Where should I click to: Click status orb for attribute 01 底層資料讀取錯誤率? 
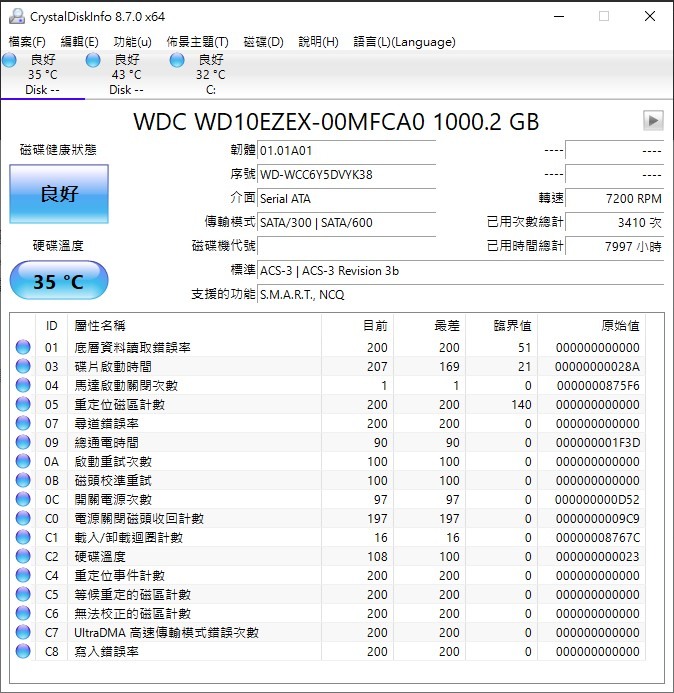click(23, 347)
